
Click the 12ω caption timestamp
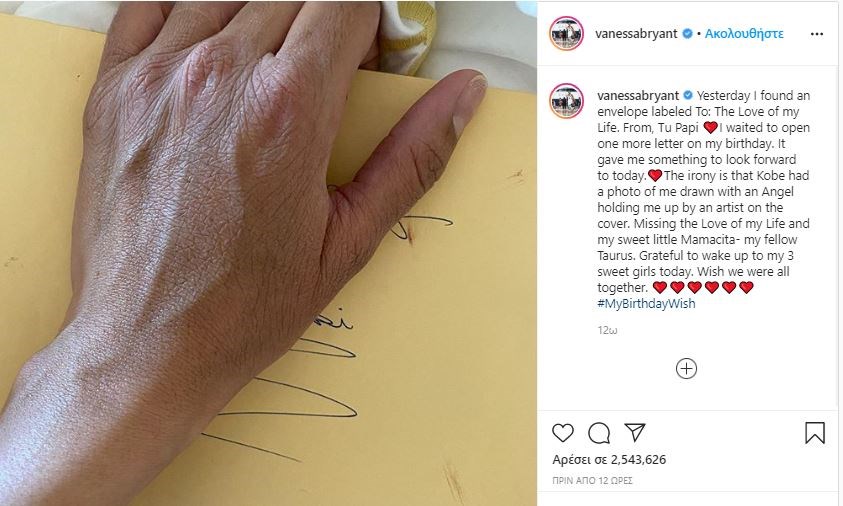pos(607,330)
